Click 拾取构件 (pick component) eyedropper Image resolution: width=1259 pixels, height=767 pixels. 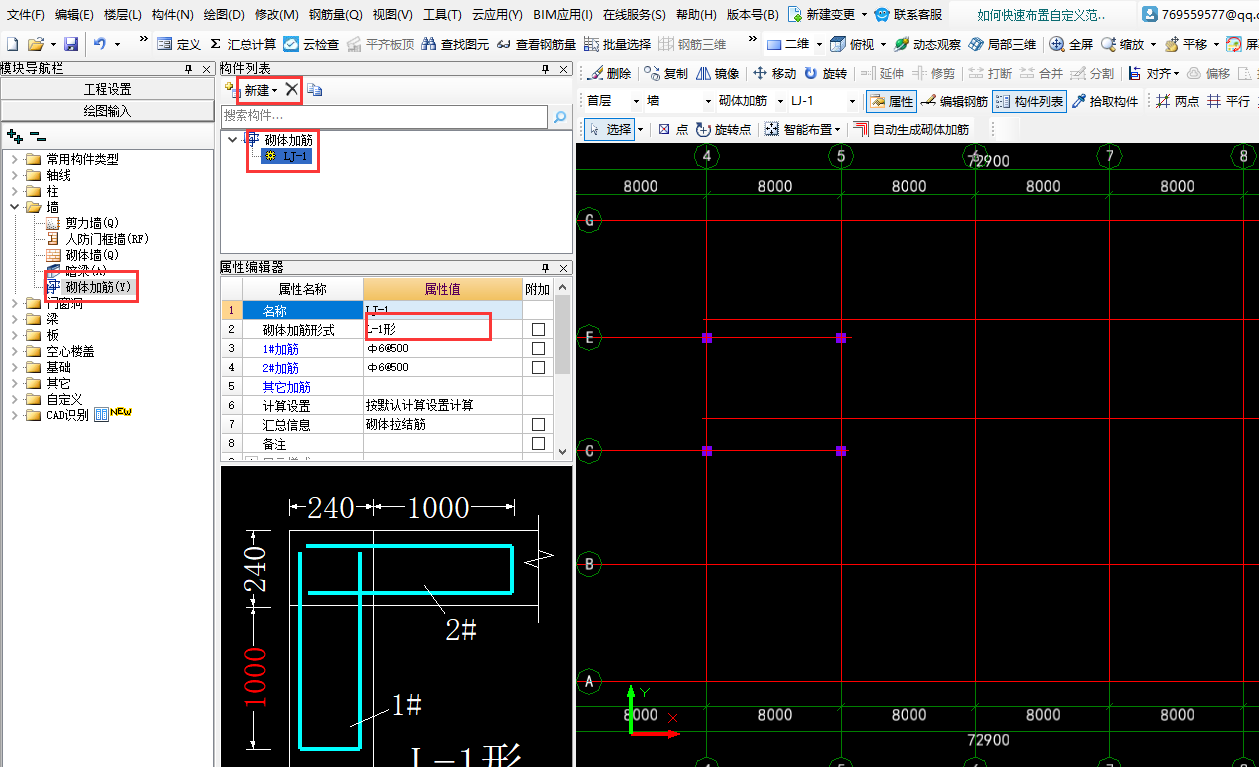[1106, 101]
